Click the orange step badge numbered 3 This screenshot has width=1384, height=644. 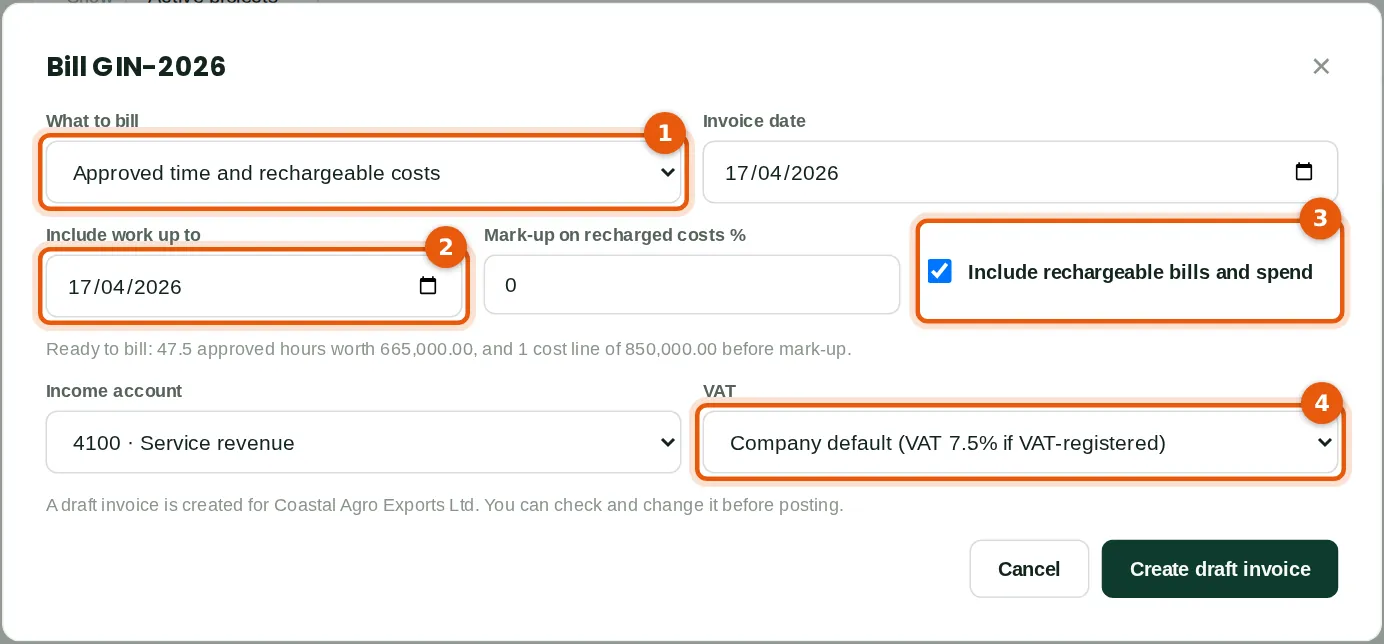(1320, 218)
